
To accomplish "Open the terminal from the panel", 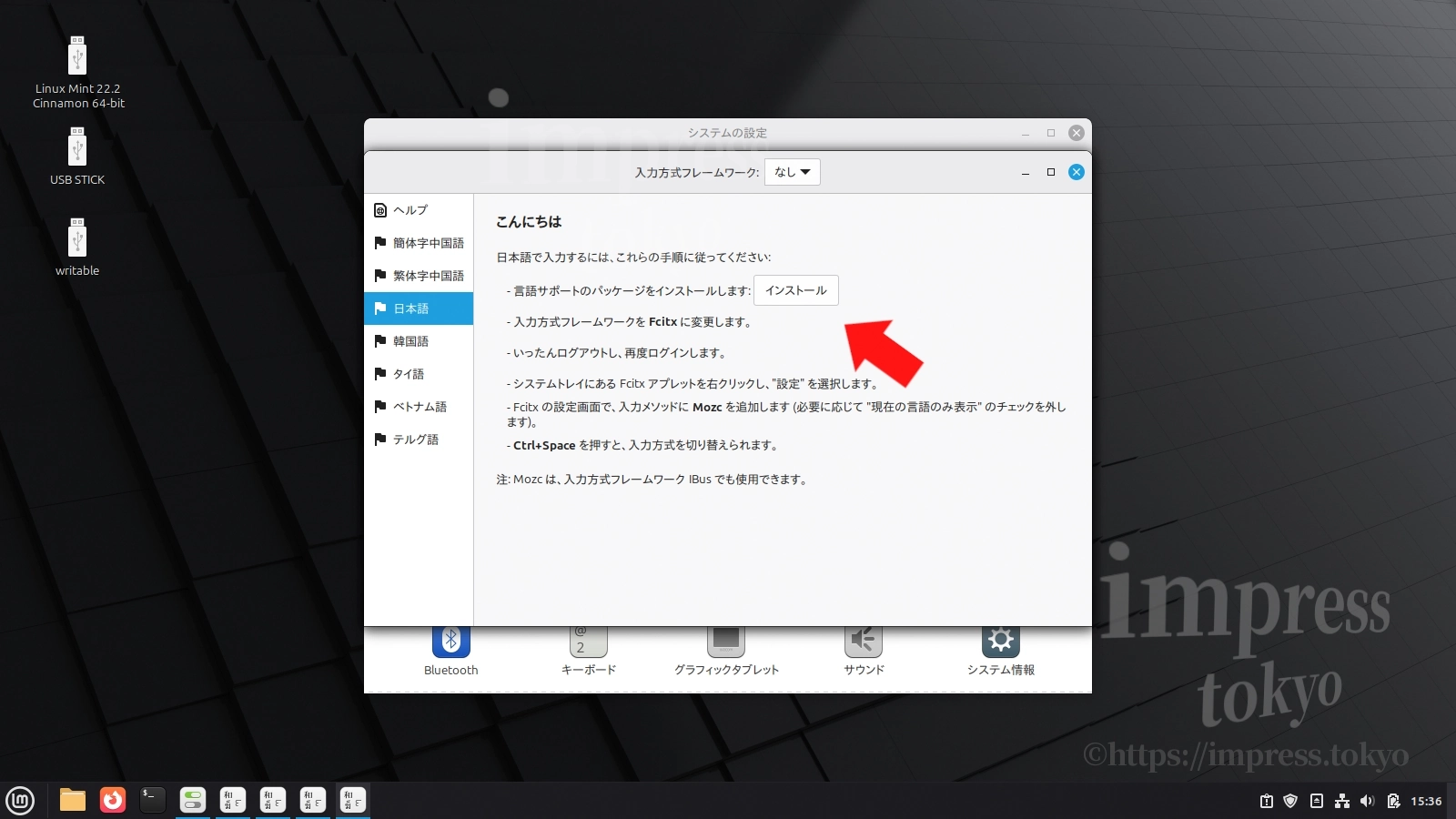I will (153, 800).
